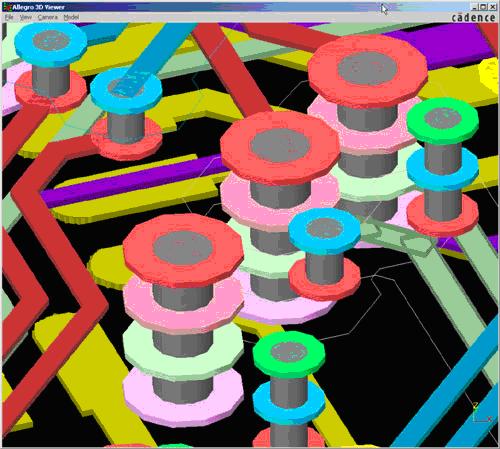Click the Allegro 3D Viewer title bar text
The height and width of the screenshot is (449, 500).
pyautogui.click(x=39, y=7)
